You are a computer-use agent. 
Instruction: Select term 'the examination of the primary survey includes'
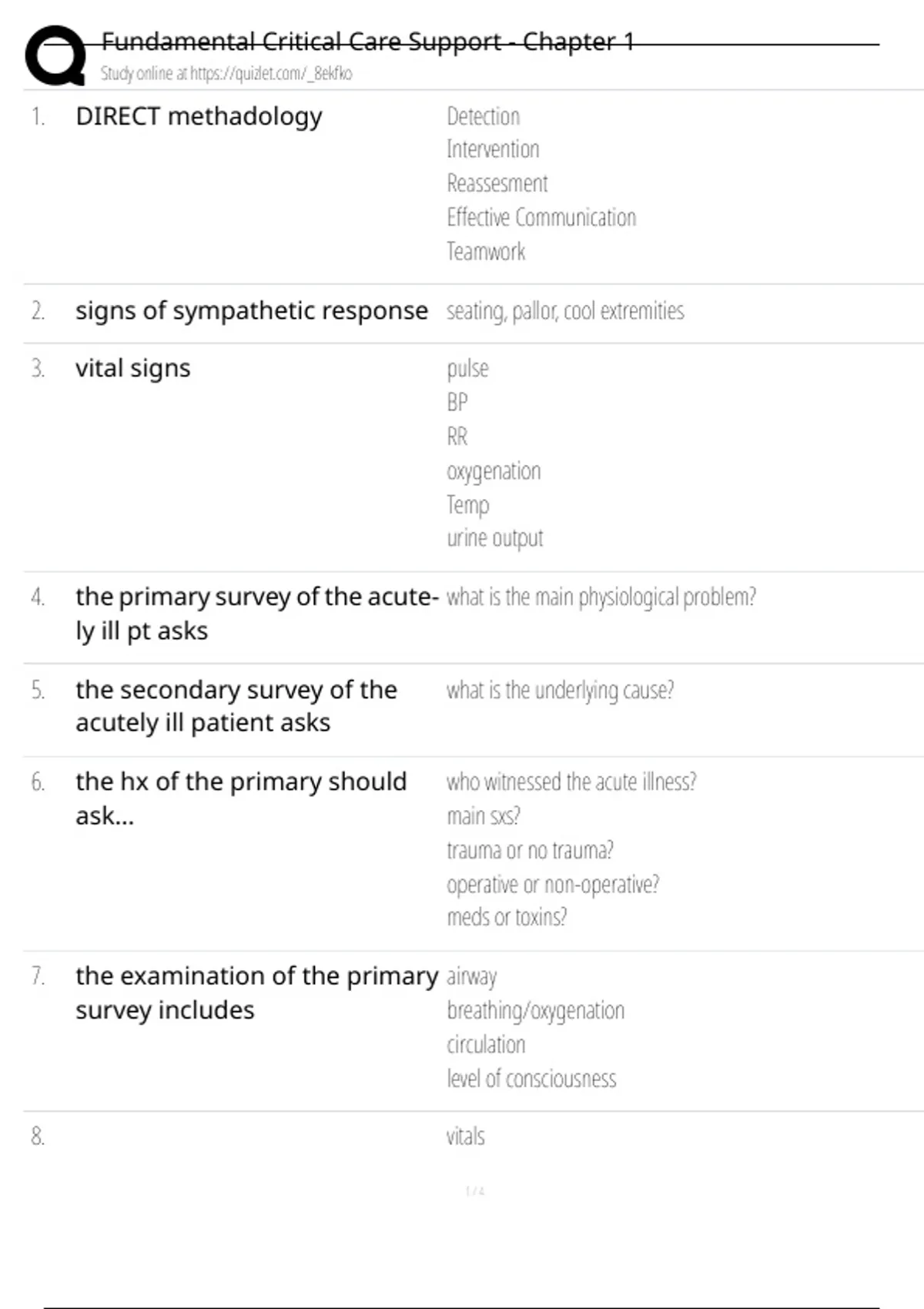coord(256,993)
